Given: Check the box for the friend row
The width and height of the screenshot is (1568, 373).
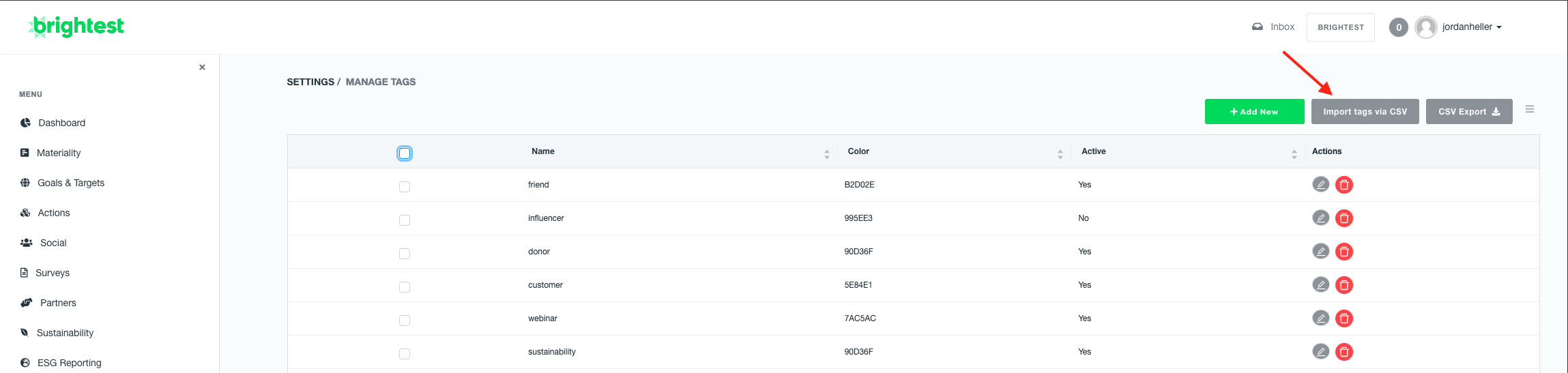Looking at the screenshot, I should 405,187.
